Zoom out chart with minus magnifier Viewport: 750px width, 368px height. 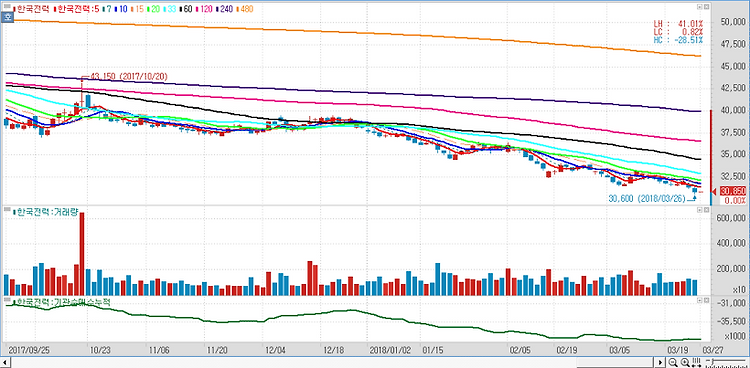tap(673, 362)
